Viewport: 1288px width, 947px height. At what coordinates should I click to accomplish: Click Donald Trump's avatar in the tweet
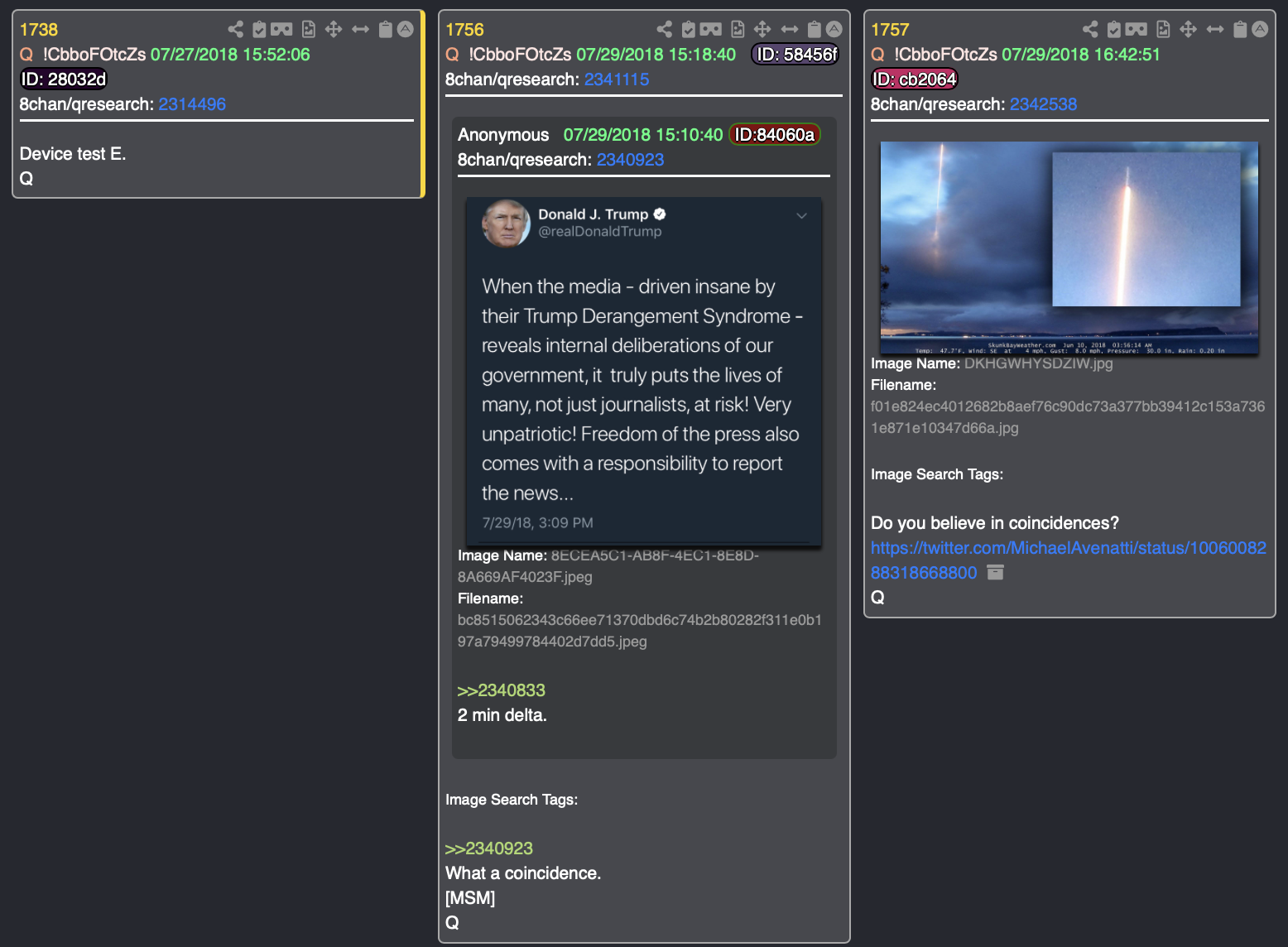pyautogui.click(x=506, y=224)
